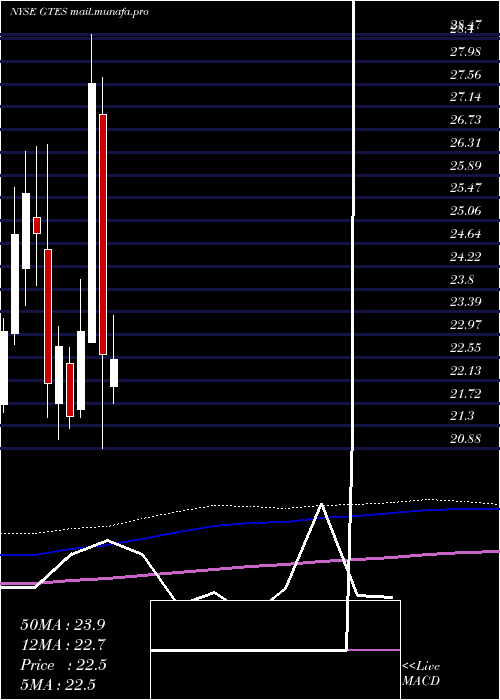Click the <<Live MACD label
The height and width of the screenshot is (700, 500).
pyautogui.click(x=421, y=673)
